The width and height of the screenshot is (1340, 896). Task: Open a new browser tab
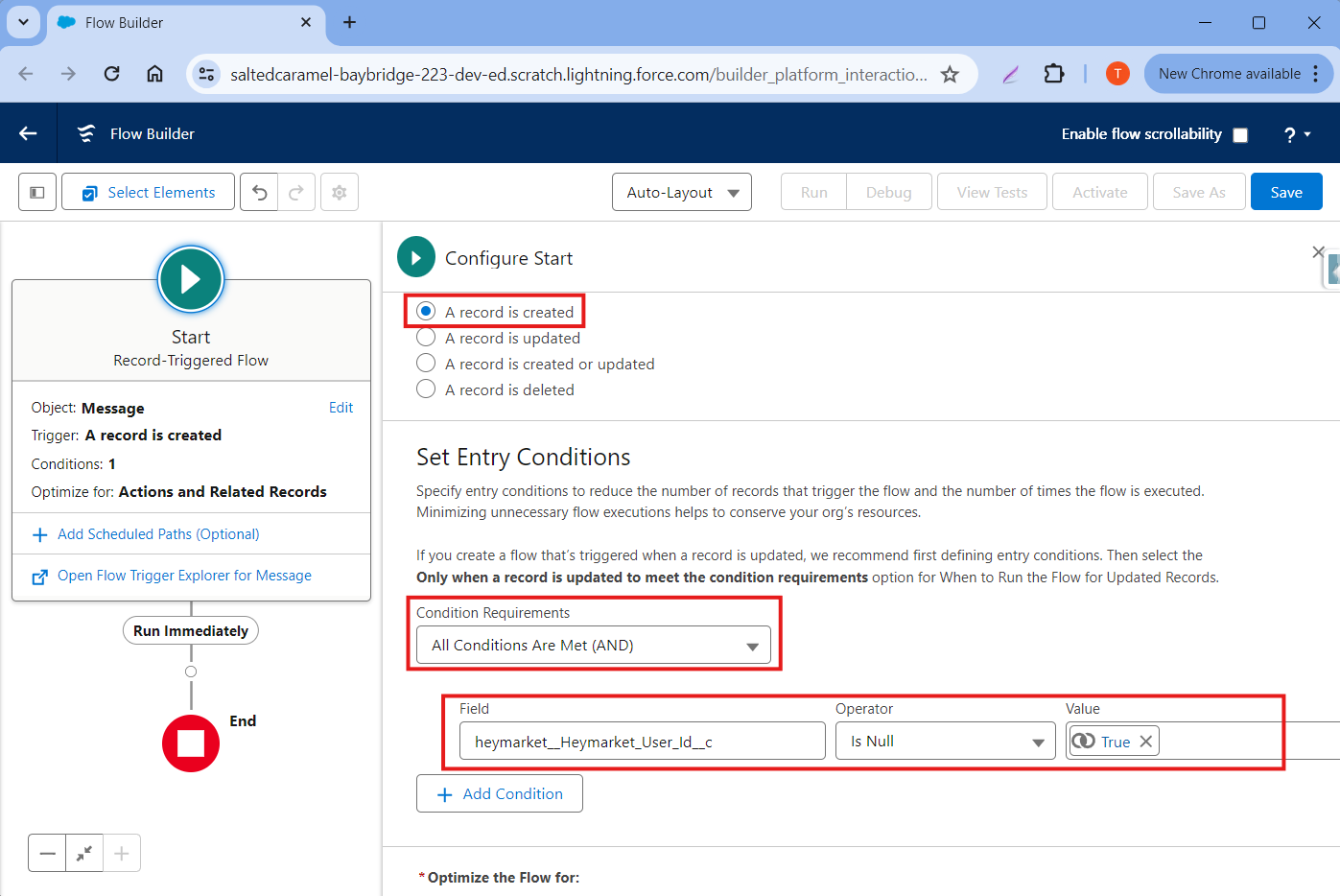click(350, 22)
